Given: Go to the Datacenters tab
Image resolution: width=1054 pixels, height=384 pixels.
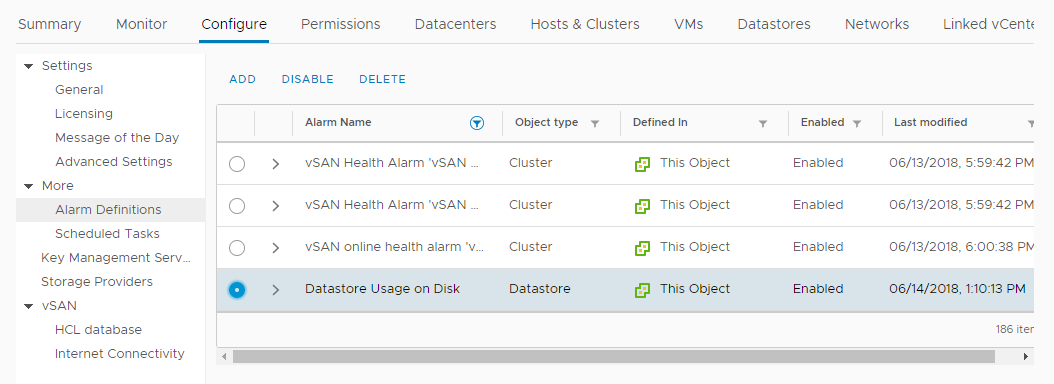Looking at the screenshot, I should [x=455, y=24].
